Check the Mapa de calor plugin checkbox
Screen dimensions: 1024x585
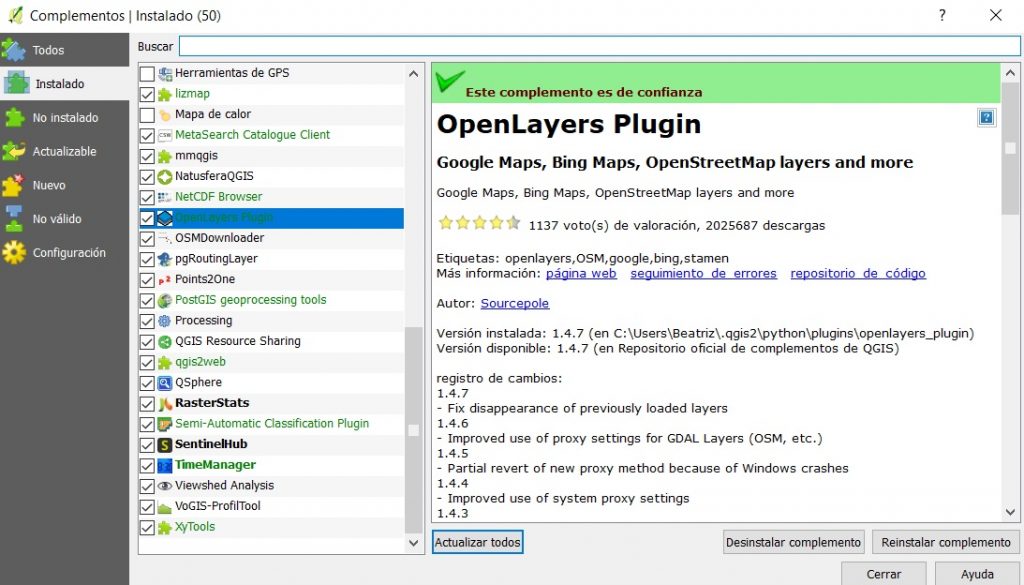point(147,115)
